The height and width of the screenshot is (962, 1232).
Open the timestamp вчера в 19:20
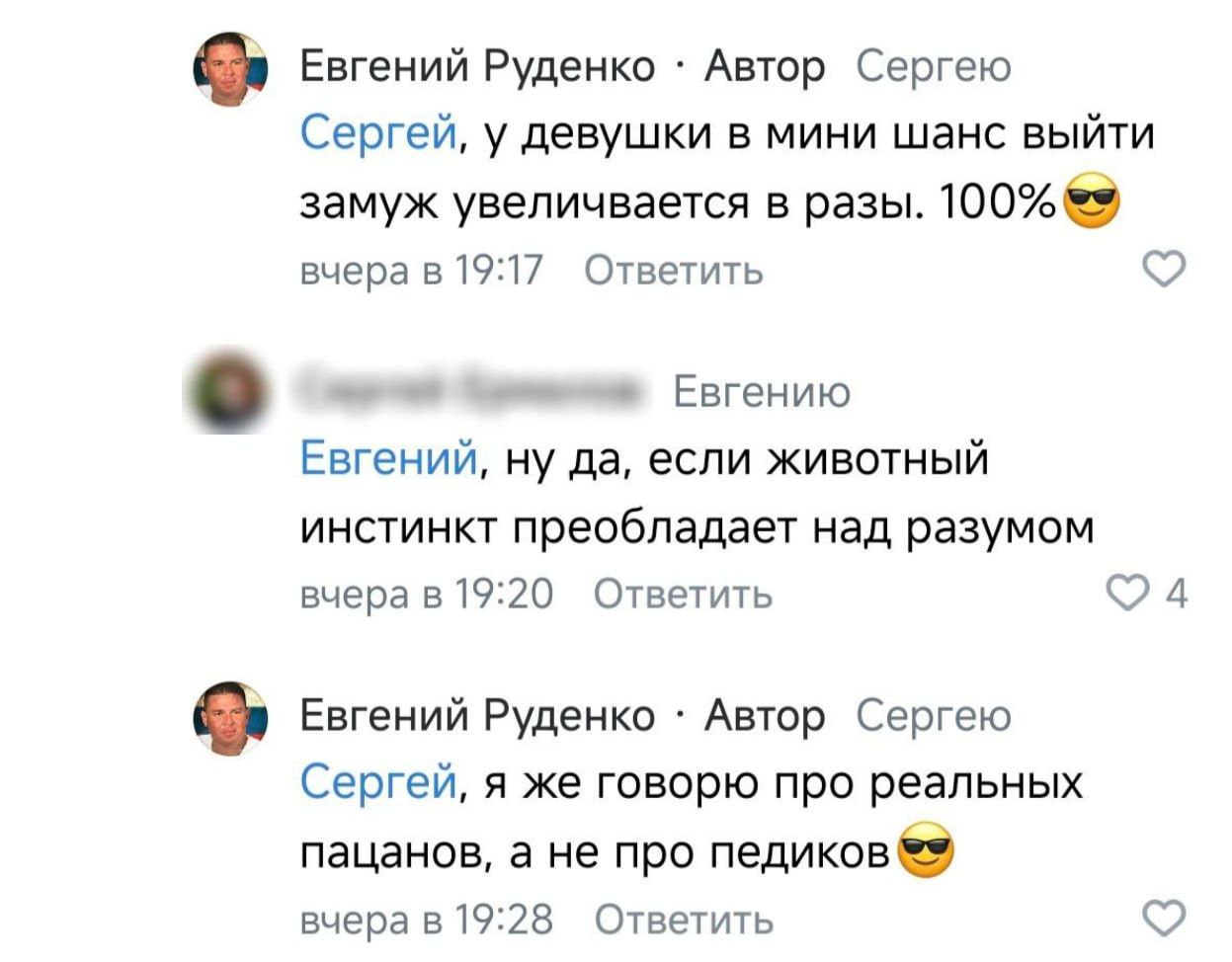pos(427,594)
